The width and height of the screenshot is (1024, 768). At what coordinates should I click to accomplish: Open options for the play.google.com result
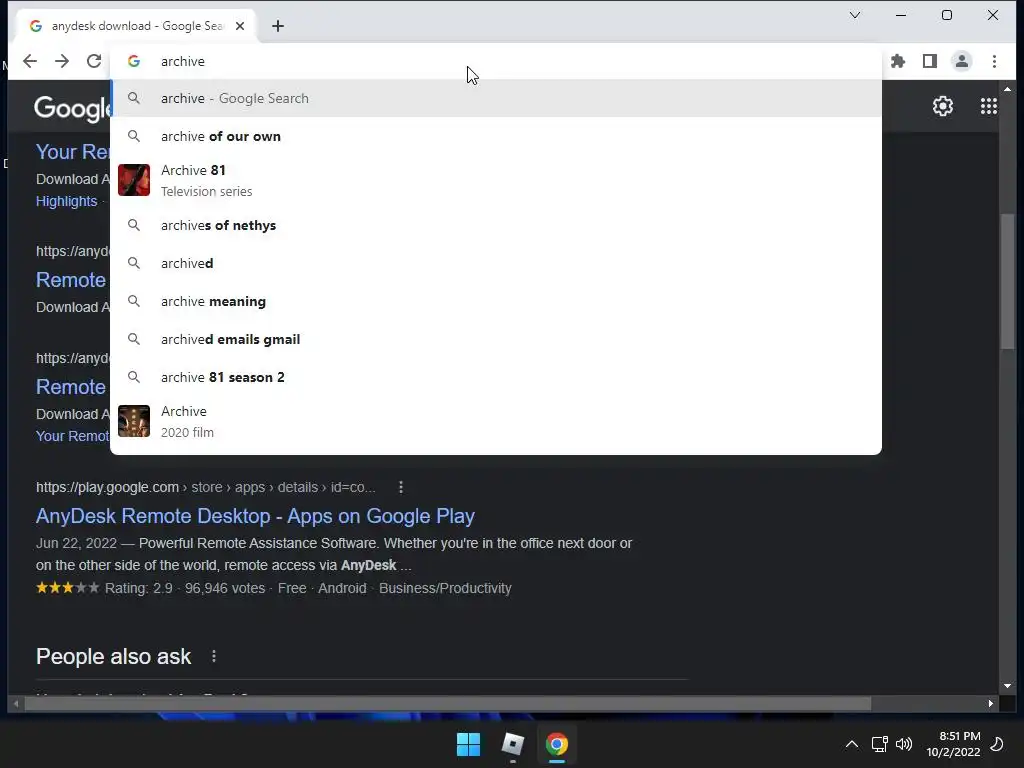(x=401, y=487)
